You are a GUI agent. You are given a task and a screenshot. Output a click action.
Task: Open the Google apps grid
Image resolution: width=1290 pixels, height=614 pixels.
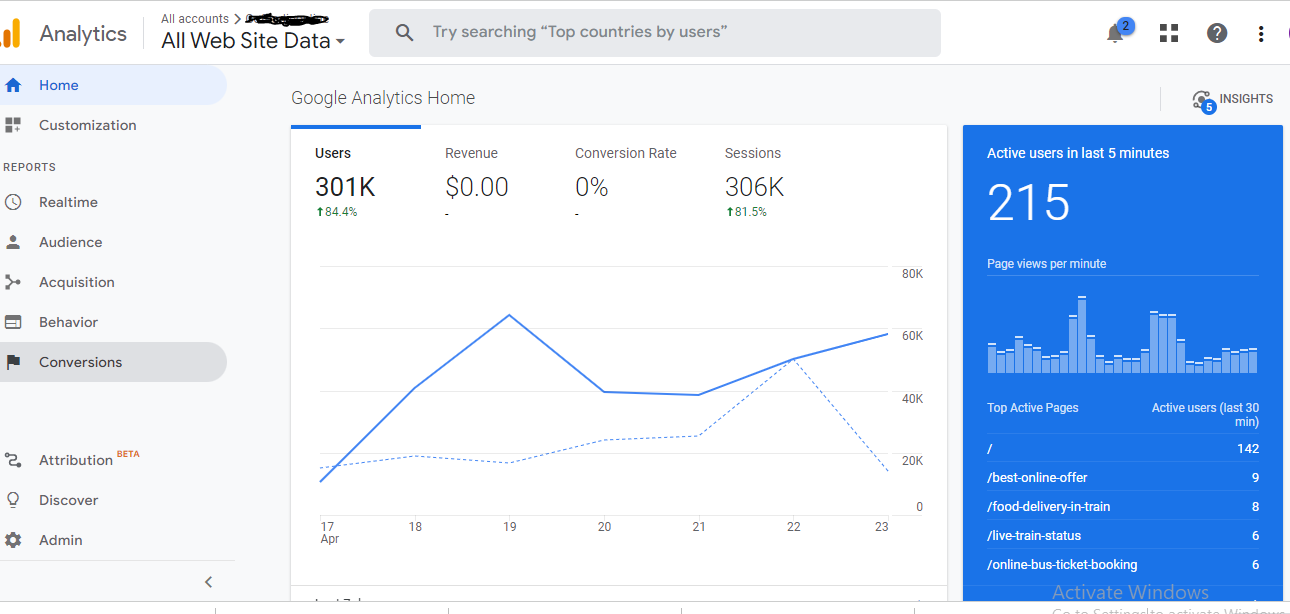click(1168, 33)
